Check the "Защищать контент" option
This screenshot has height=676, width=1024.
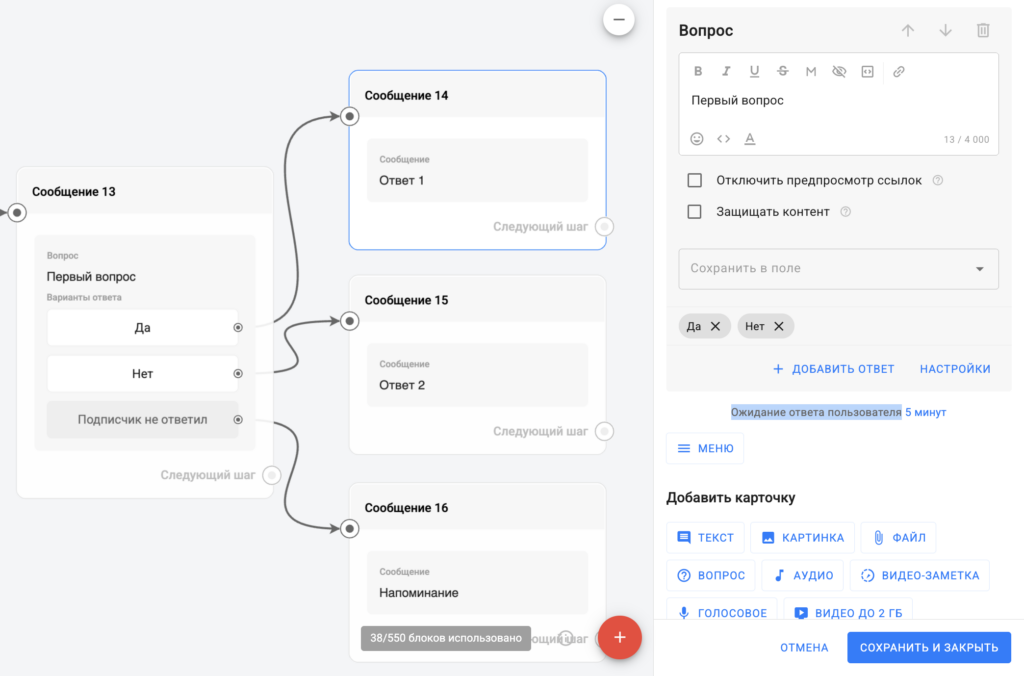point(694,212)
